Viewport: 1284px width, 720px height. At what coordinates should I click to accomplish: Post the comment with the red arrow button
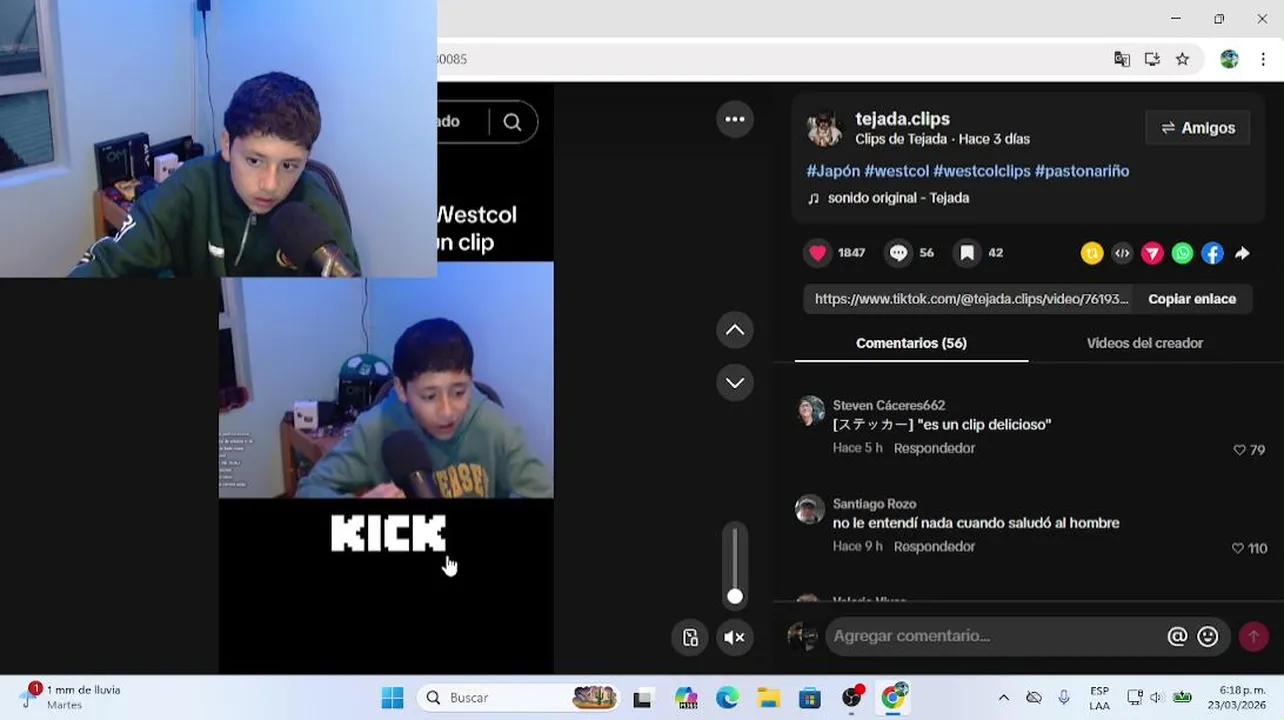click(1253, 636)
